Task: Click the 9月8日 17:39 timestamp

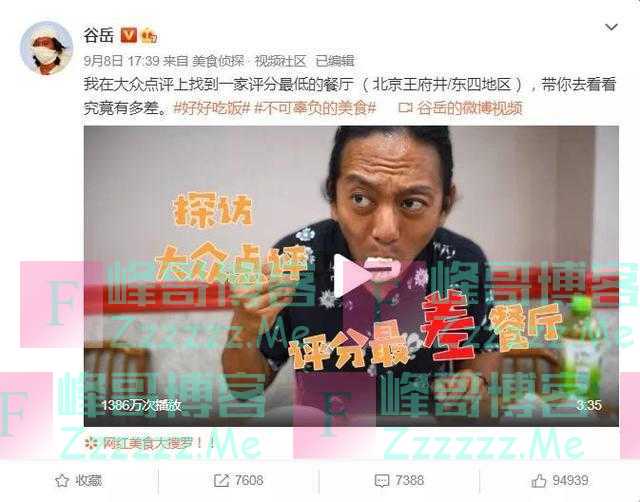Action: (x=121, y=61)
